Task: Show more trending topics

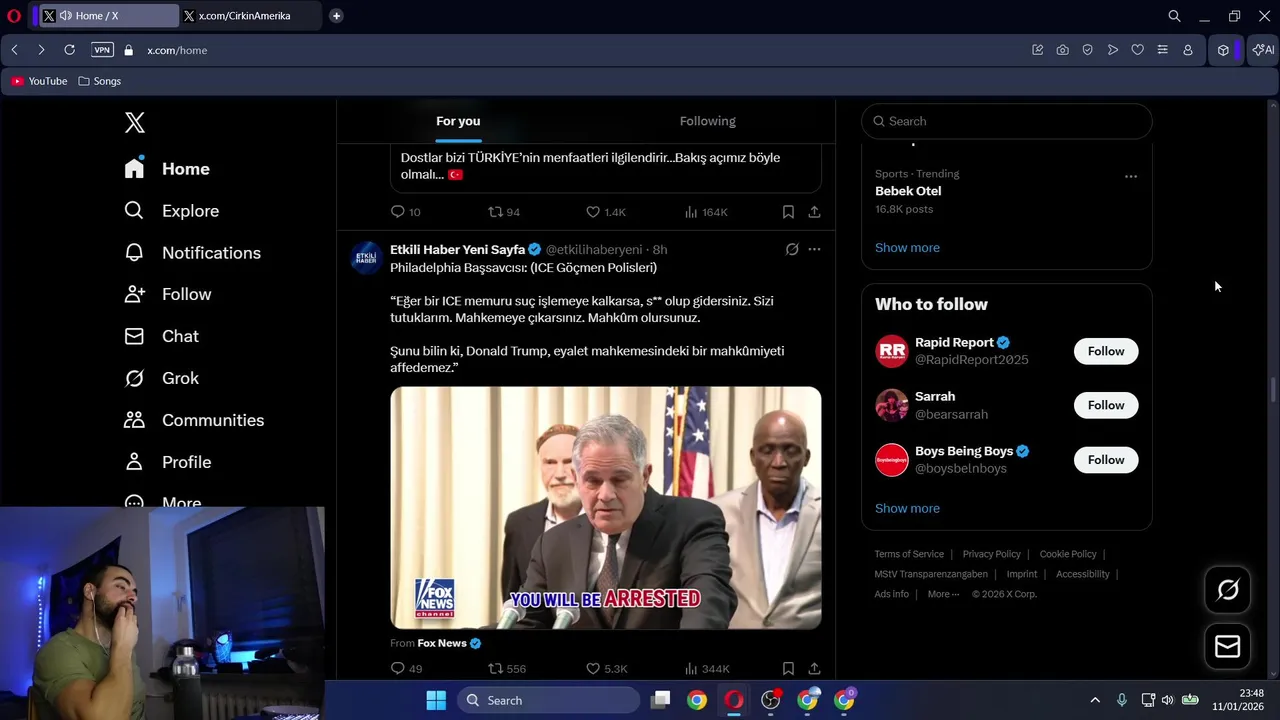Action: tap(907, 248)
